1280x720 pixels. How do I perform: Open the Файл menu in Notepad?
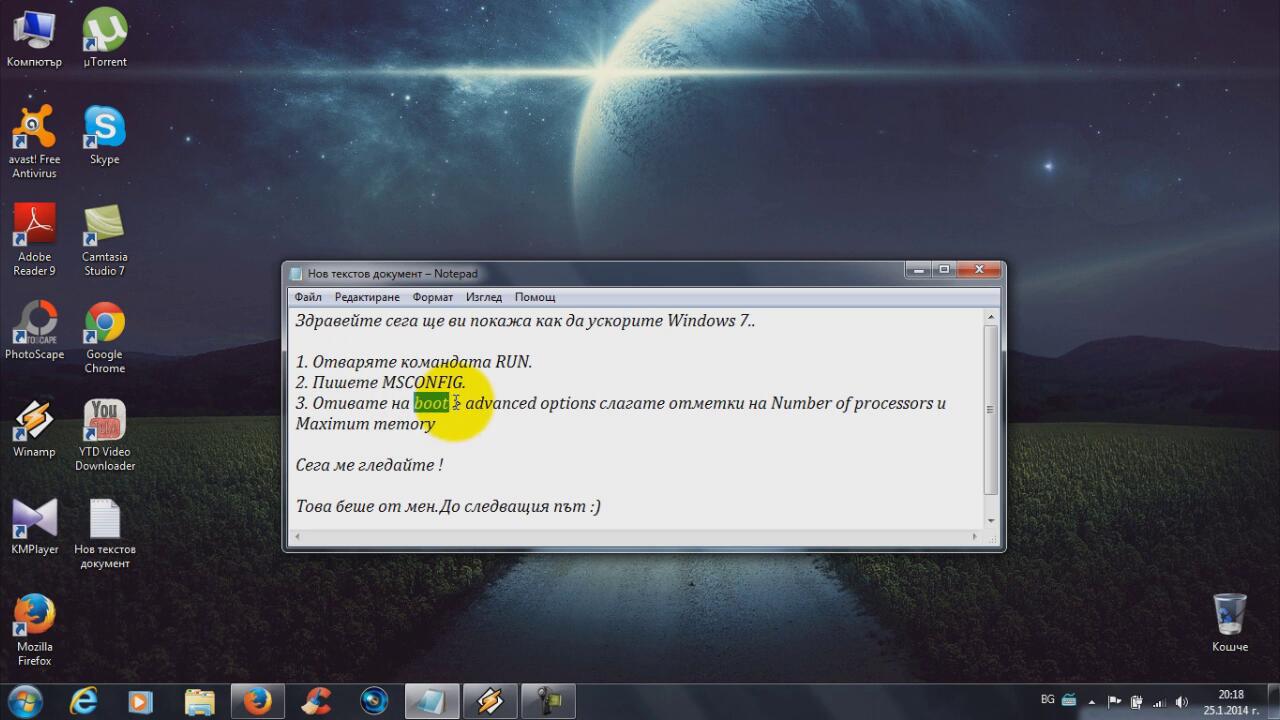pyautogui.click(x=308, y=297)
